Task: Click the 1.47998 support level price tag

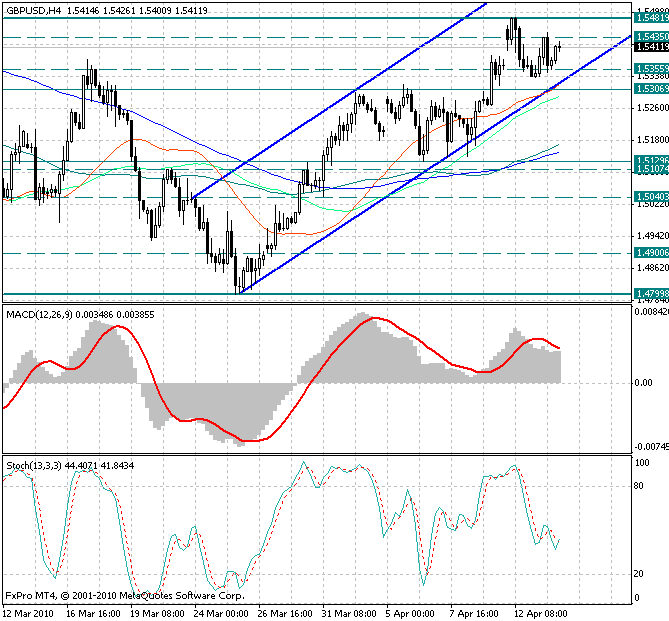Action: tap(650, 292)
